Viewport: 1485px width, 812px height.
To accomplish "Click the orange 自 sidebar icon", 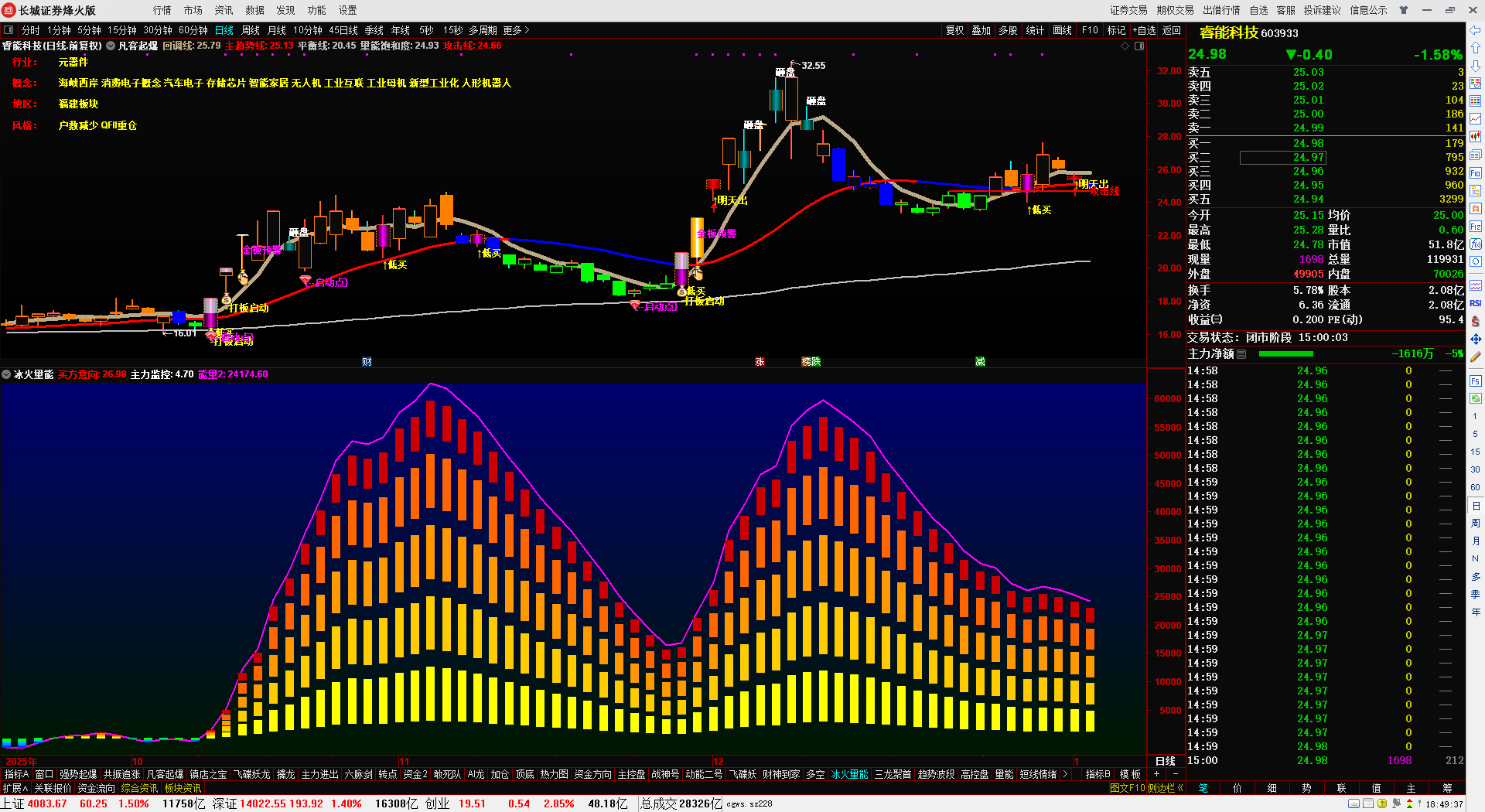I will click(x=1476, y=209).
